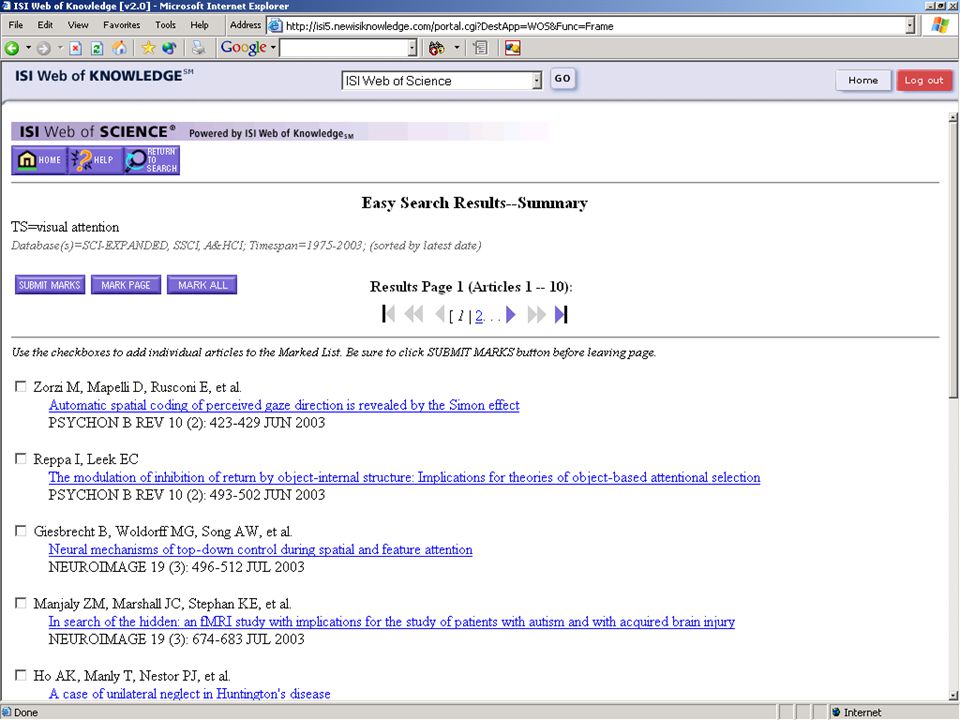
Task: Open the File menu
Action: [x=16, y=25]
